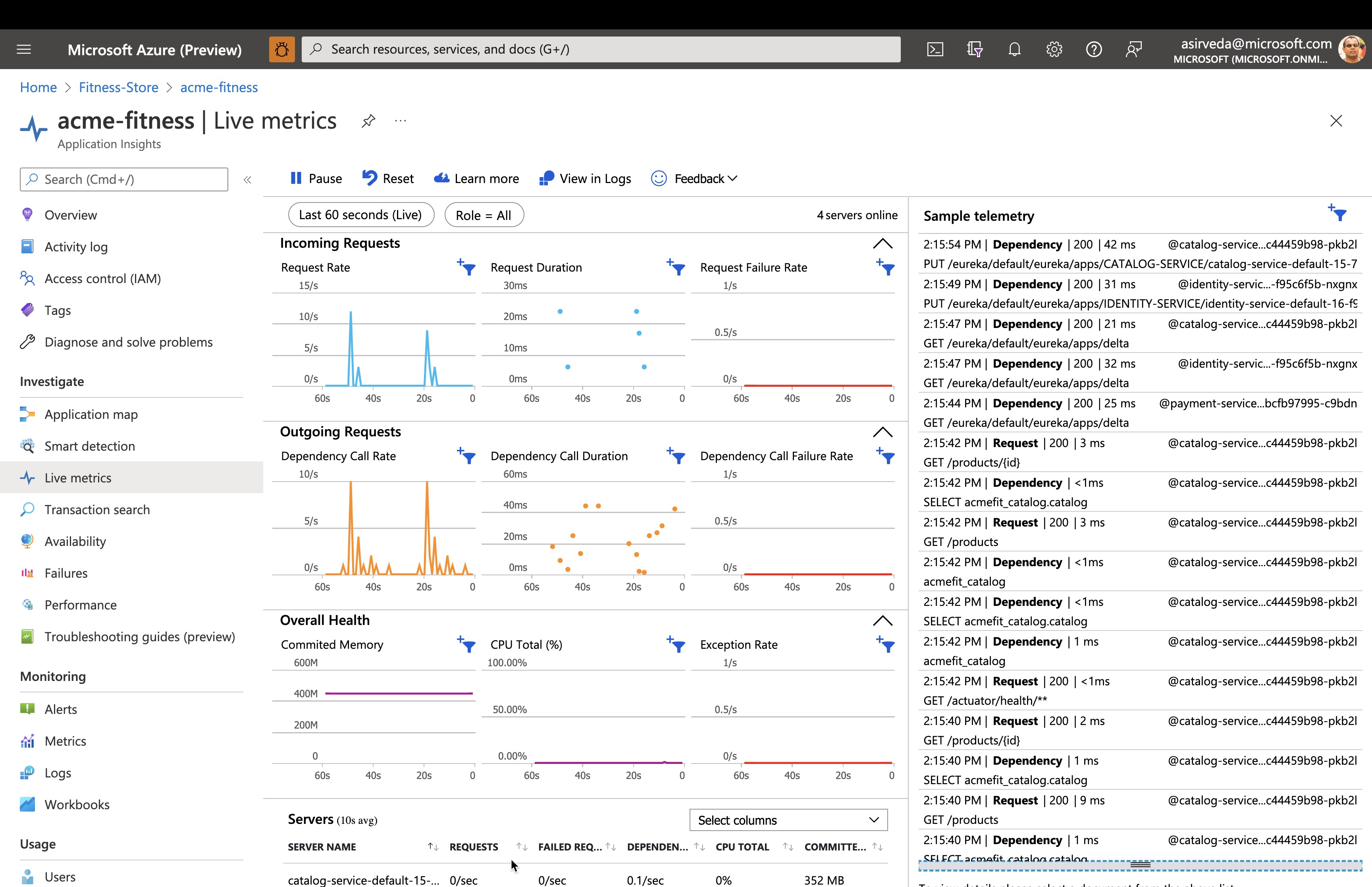Screen dimensions: 1372x887
Task: Expand the Feedback dropdown
Action: coord(695,179)
